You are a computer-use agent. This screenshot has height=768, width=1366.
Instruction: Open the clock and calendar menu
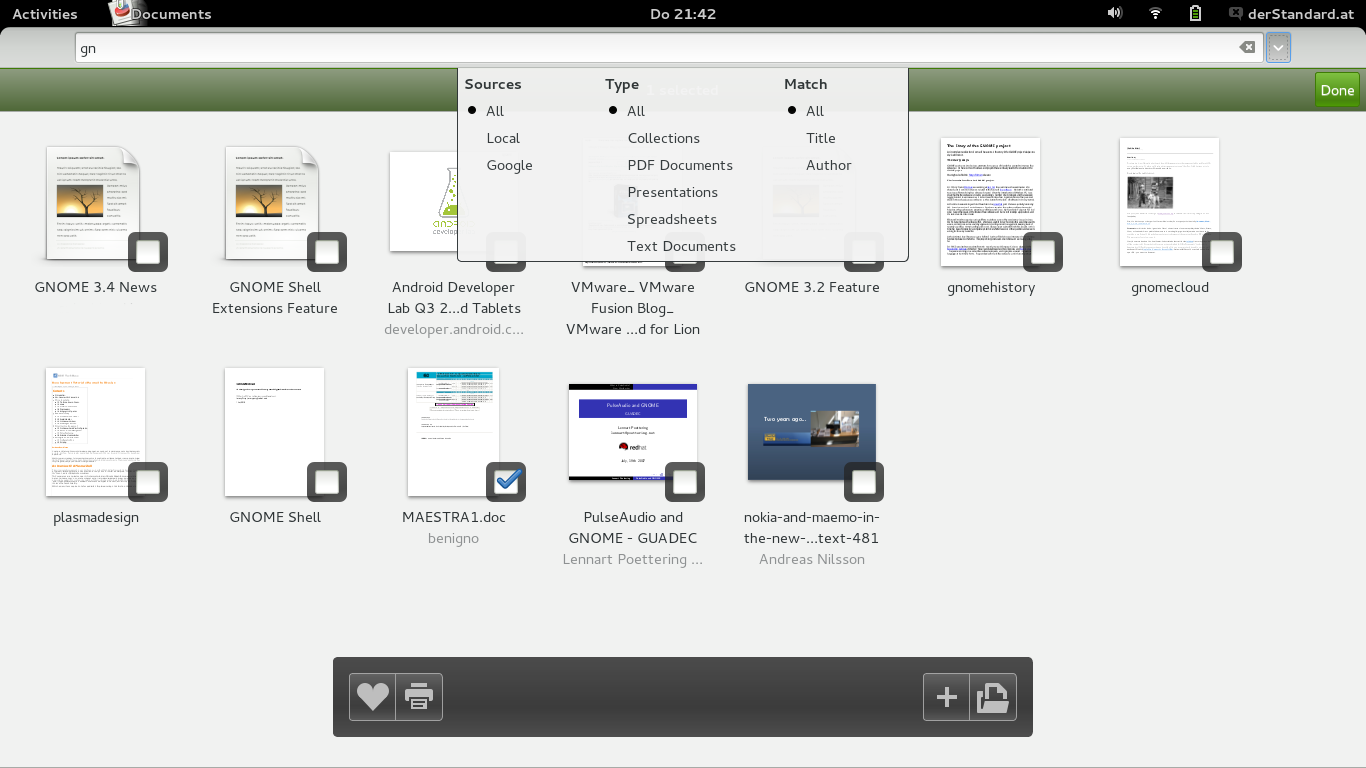(x=683, y=13)
